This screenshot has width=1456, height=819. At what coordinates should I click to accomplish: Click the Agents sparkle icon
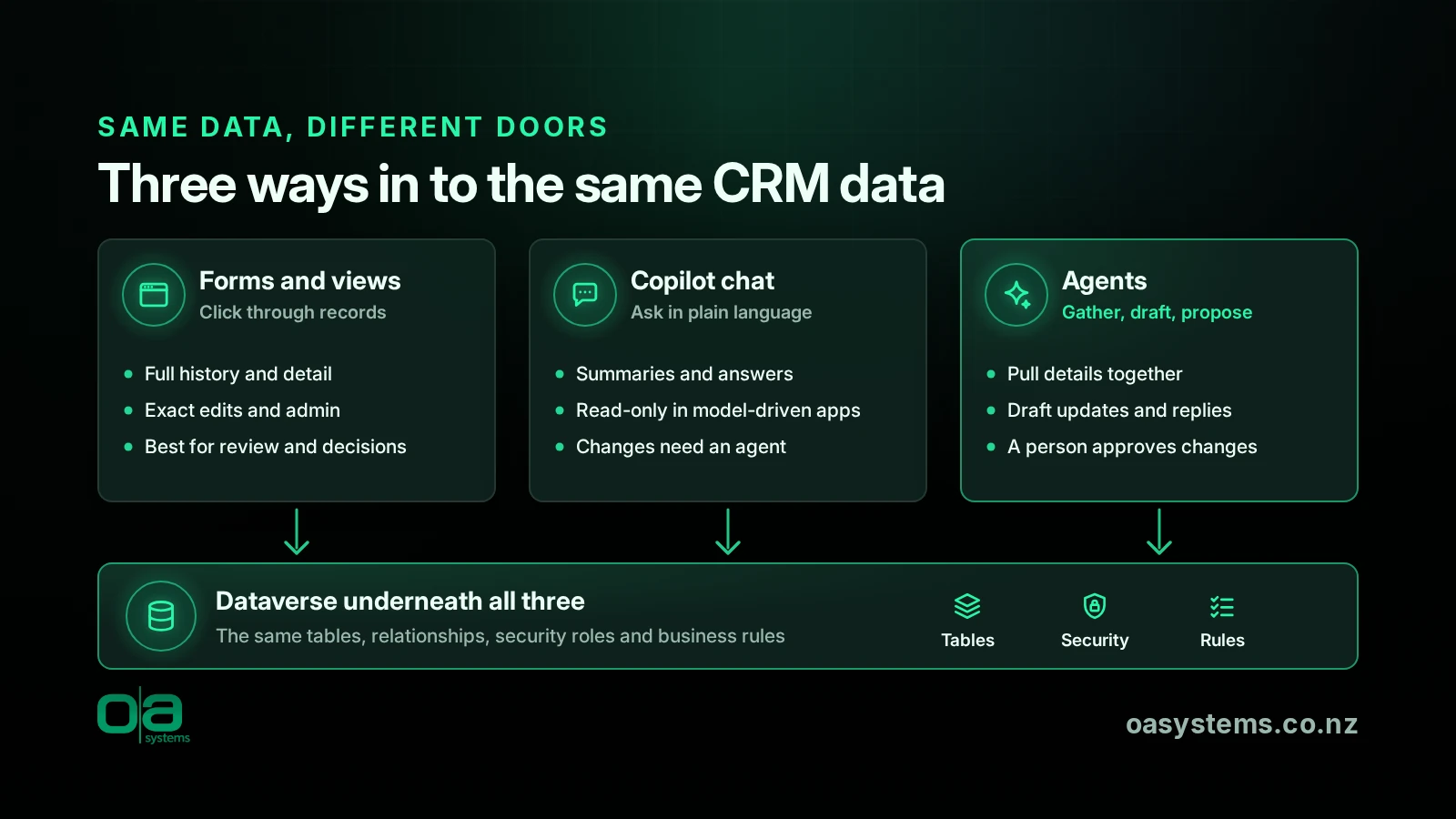pyautogui.click(x=1016, y=295)
